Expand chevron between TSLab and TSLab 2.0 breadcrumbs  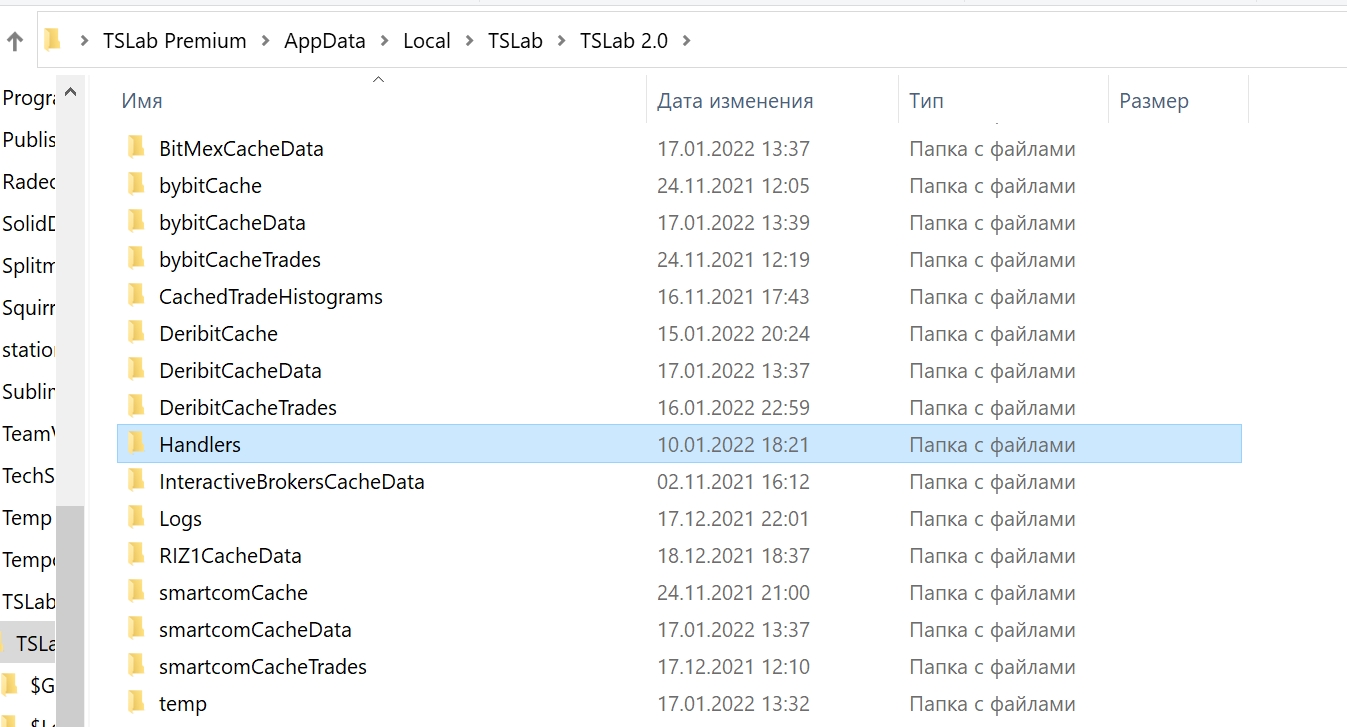[561, 41]
